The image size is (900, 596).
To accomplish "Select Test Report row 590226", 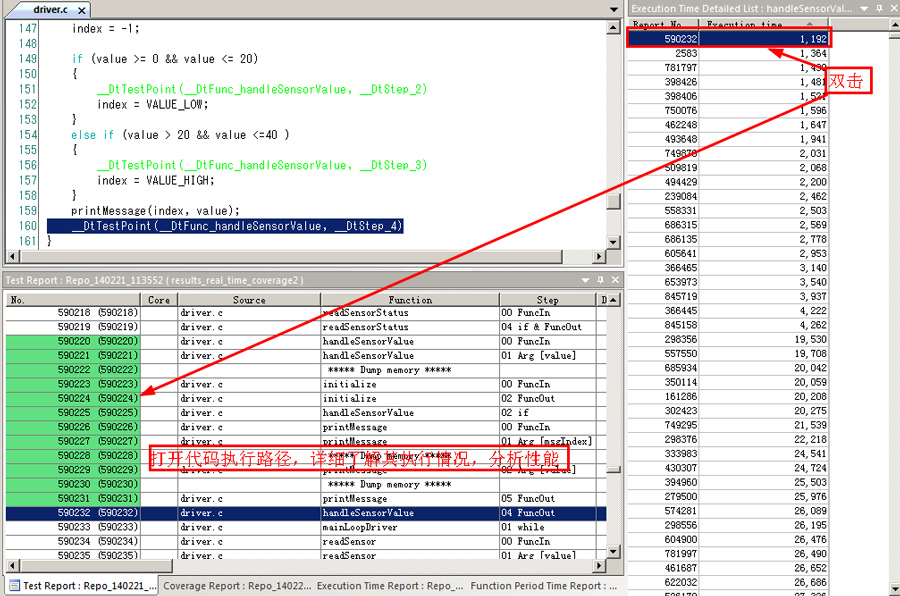I will tap(306, 427).
